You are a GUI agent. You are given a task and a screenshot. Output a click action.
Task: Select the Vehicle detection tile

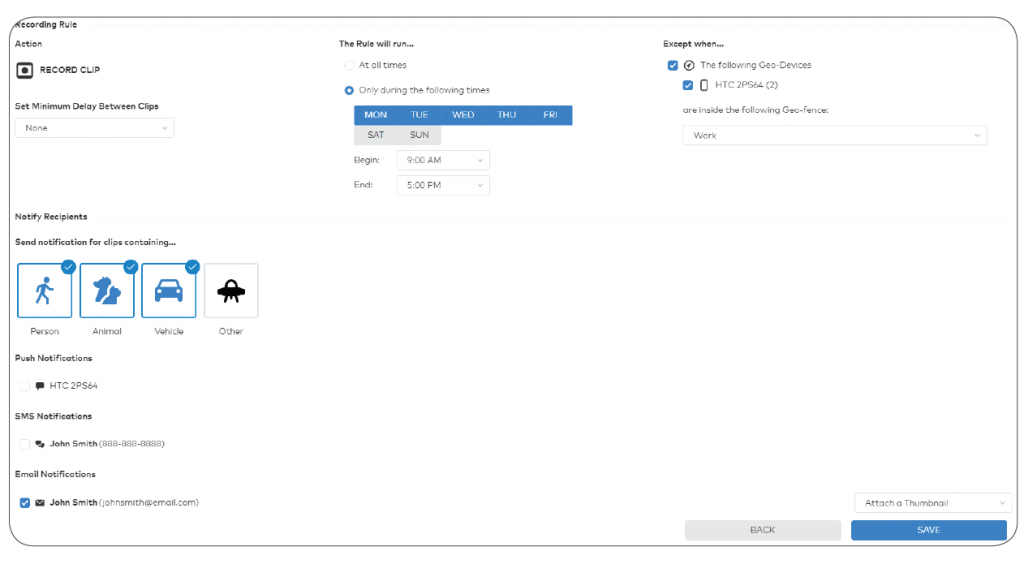tap(169, 291)
